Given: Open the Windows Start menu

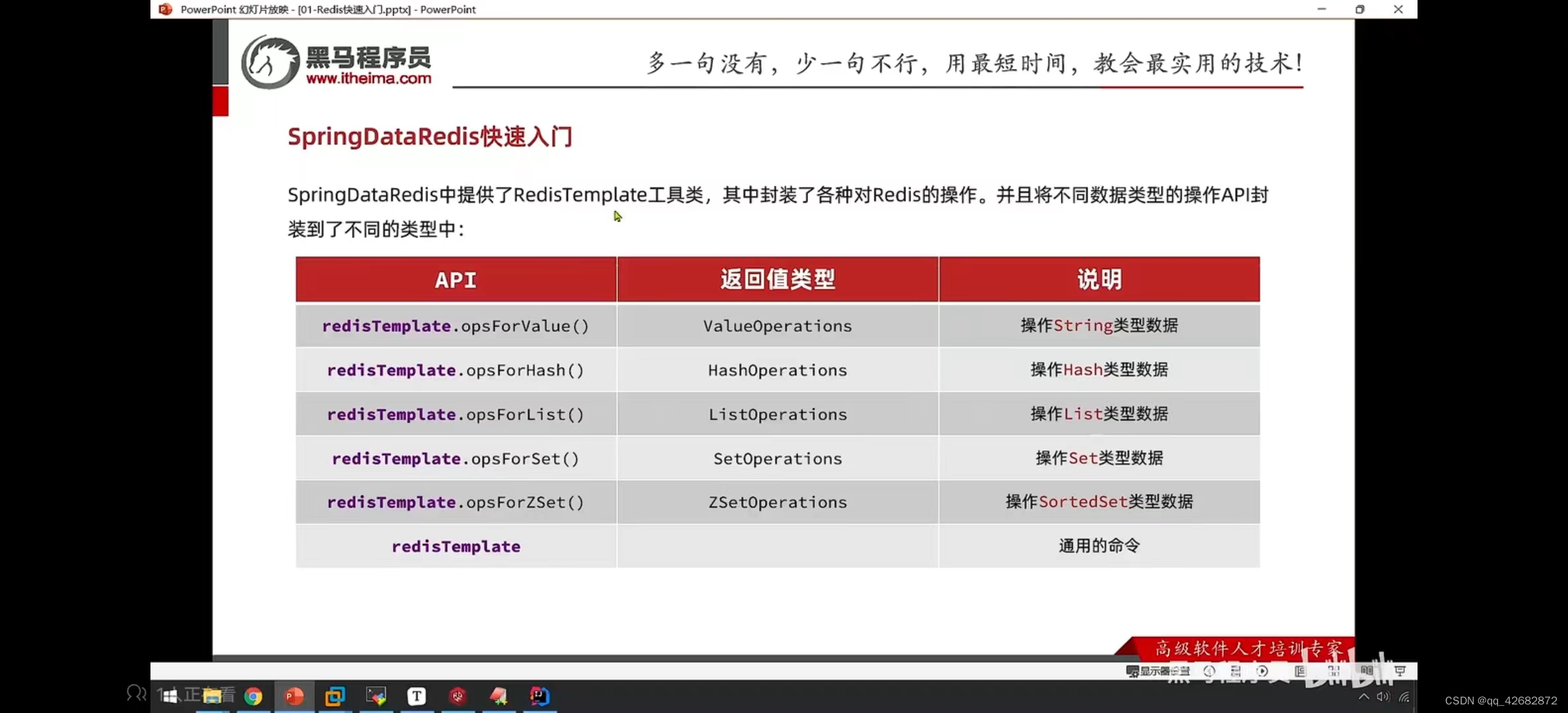Looking at the screenshot, I should point(170,695).
